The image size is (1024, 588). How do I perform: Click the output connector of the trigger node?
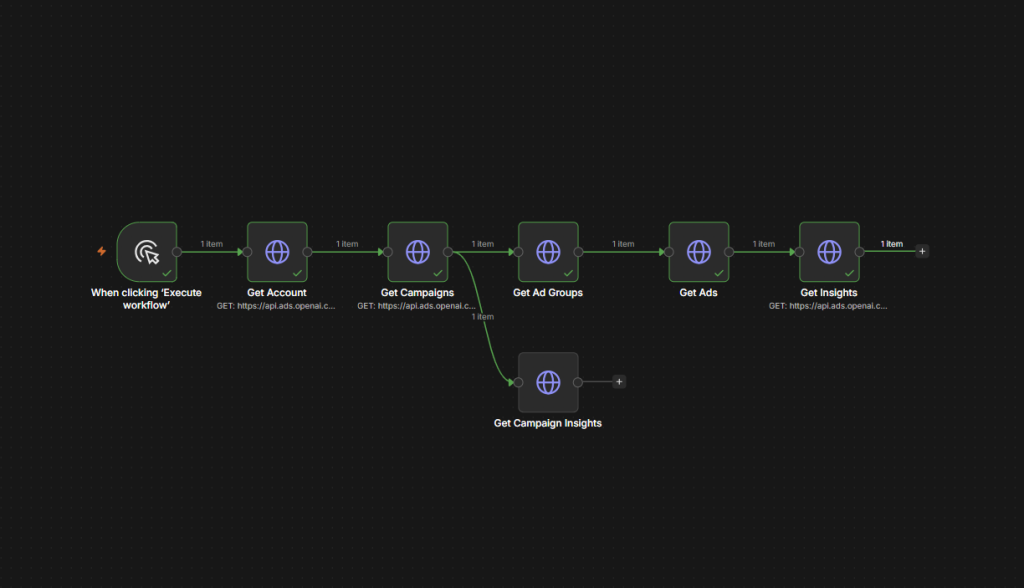pos(176,252)
